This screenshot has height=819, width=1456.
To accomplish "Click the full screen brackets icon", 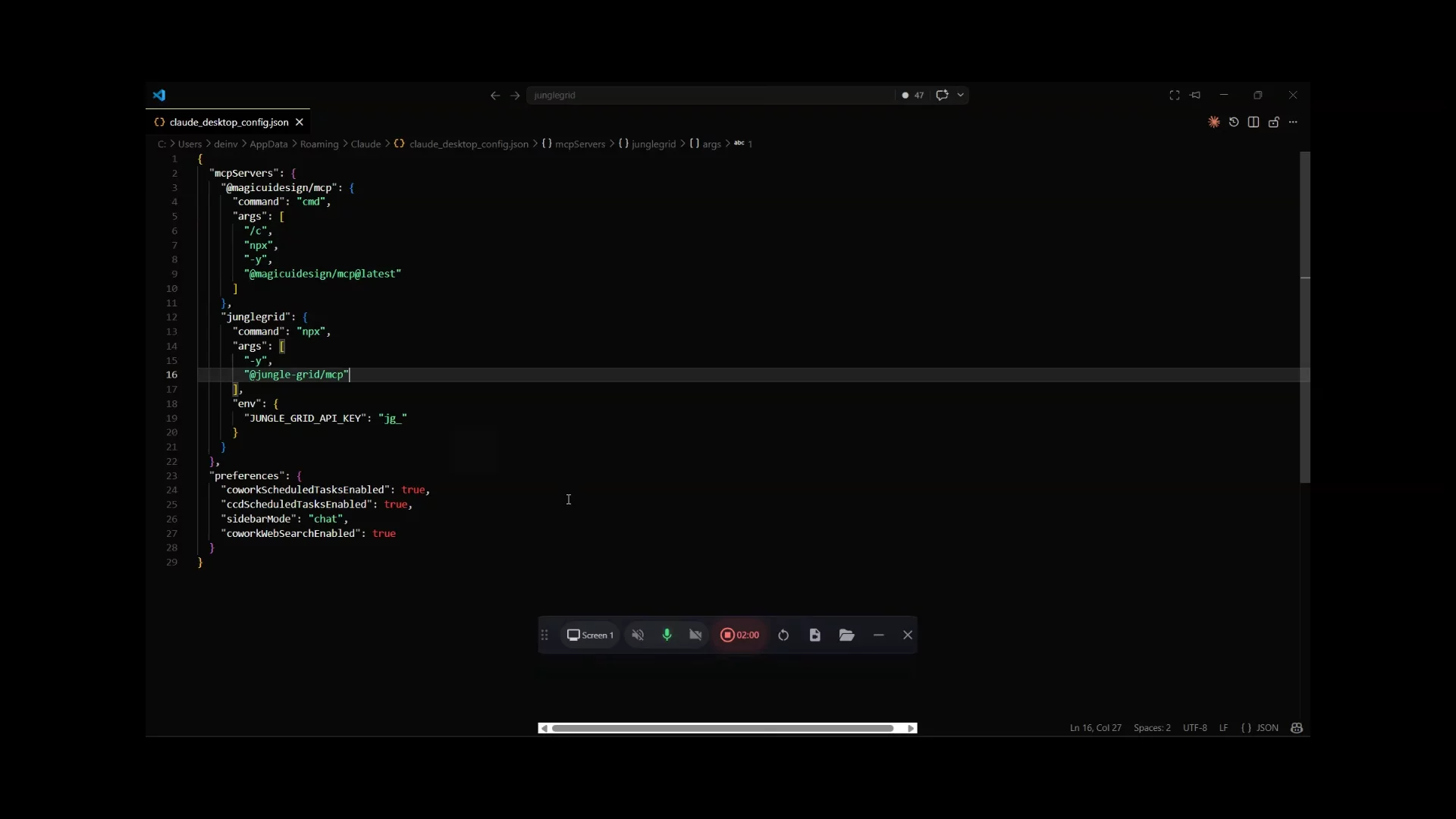I will click(1175, 95).
